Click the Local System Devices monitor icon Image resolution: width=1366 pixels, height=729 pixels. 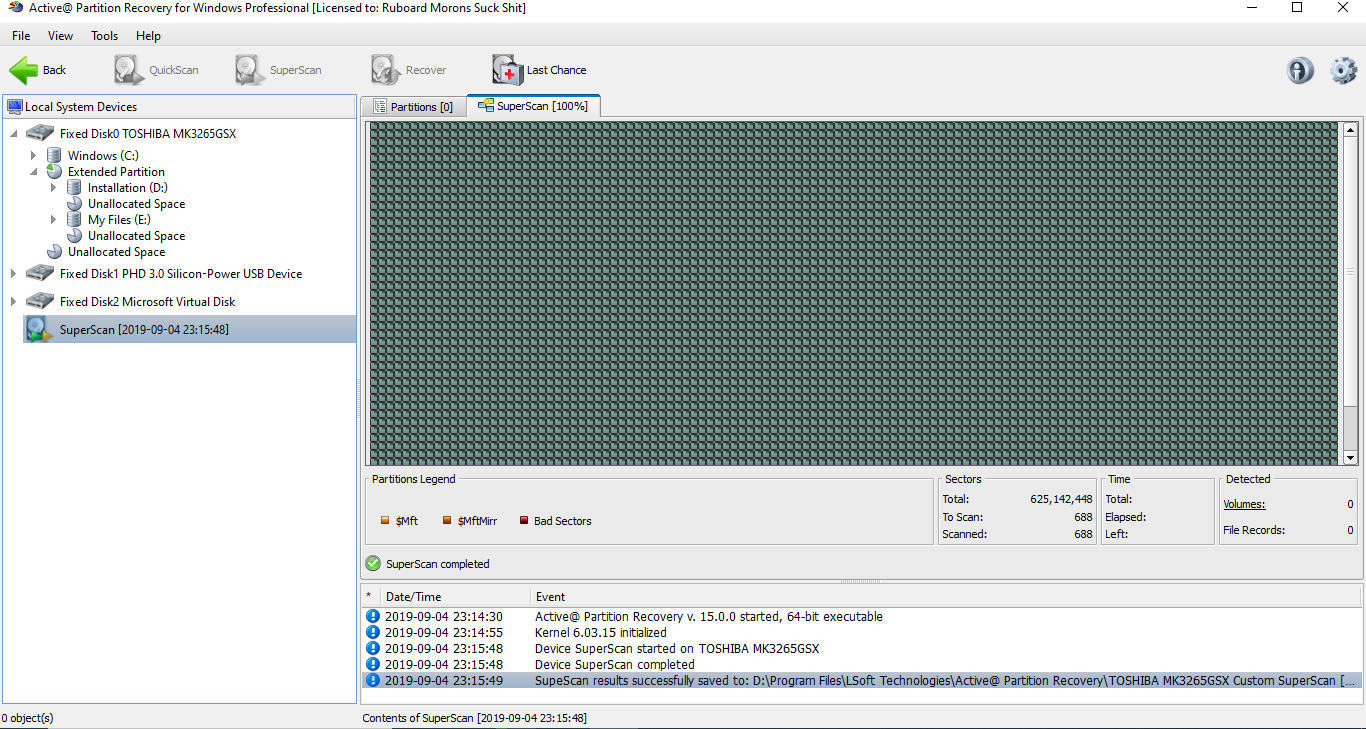click(15, 106)
